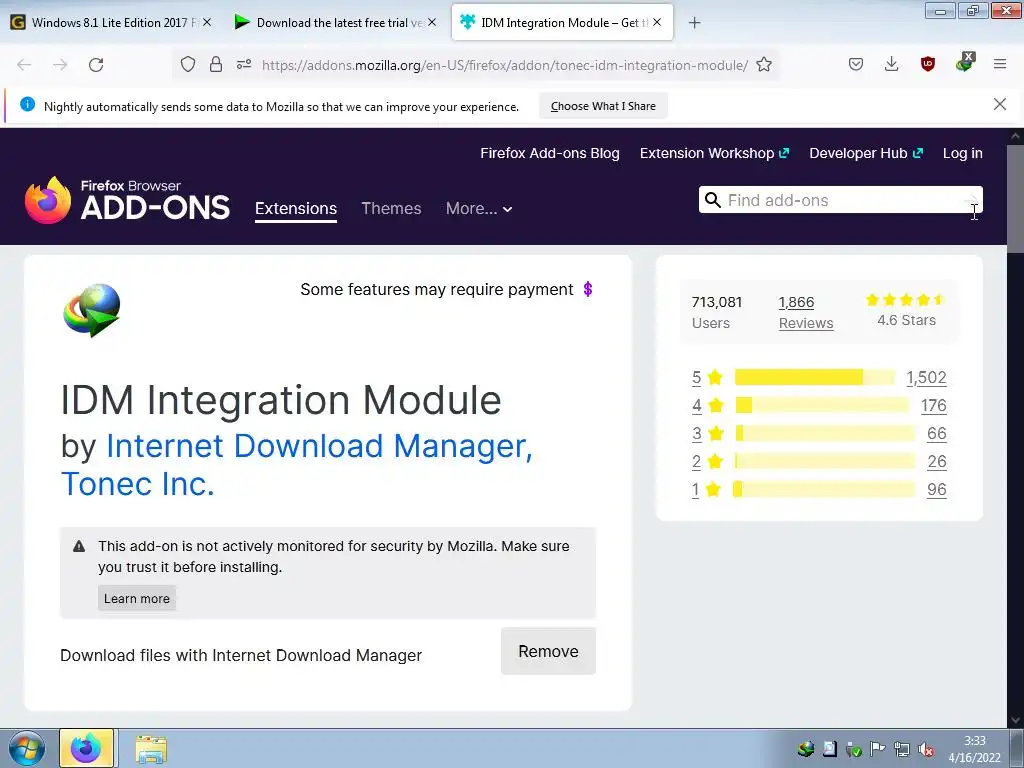Click the Learn more button
Screen dimensions: 1024x768
coord(136,598)
